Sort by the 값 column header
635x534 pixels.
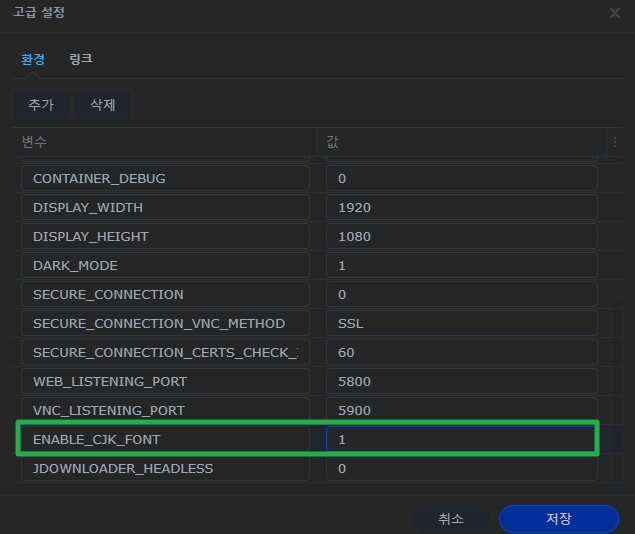click(460, 142)
